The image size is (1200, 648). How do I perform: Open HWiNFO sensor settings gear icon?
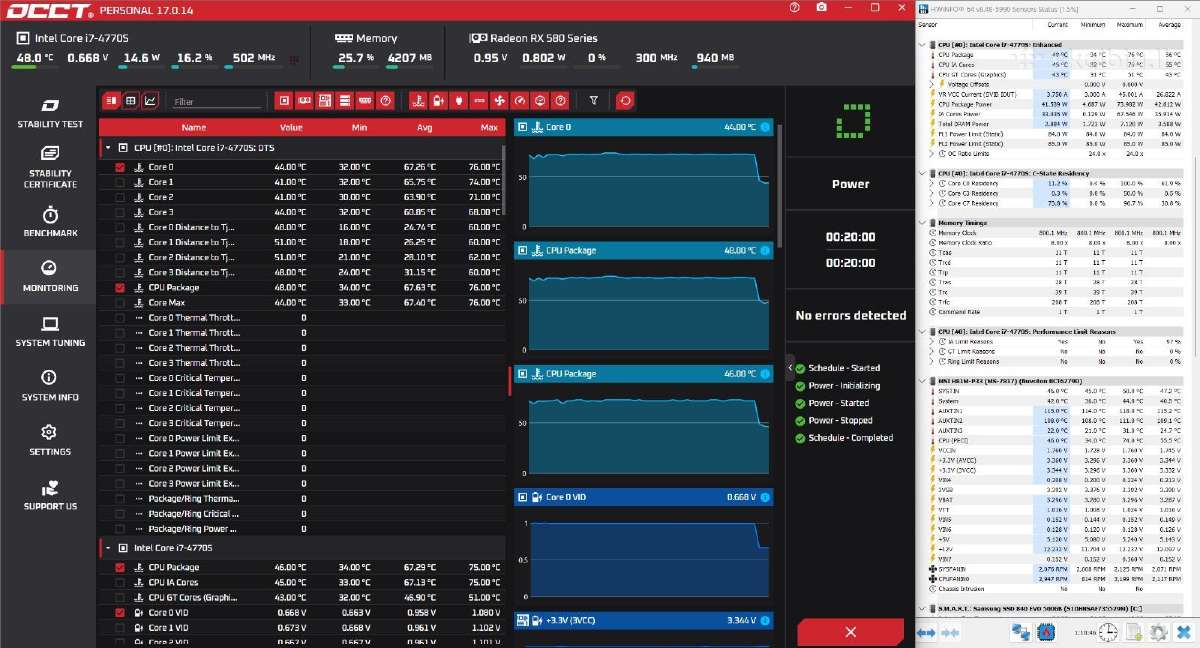[1158, 632]
